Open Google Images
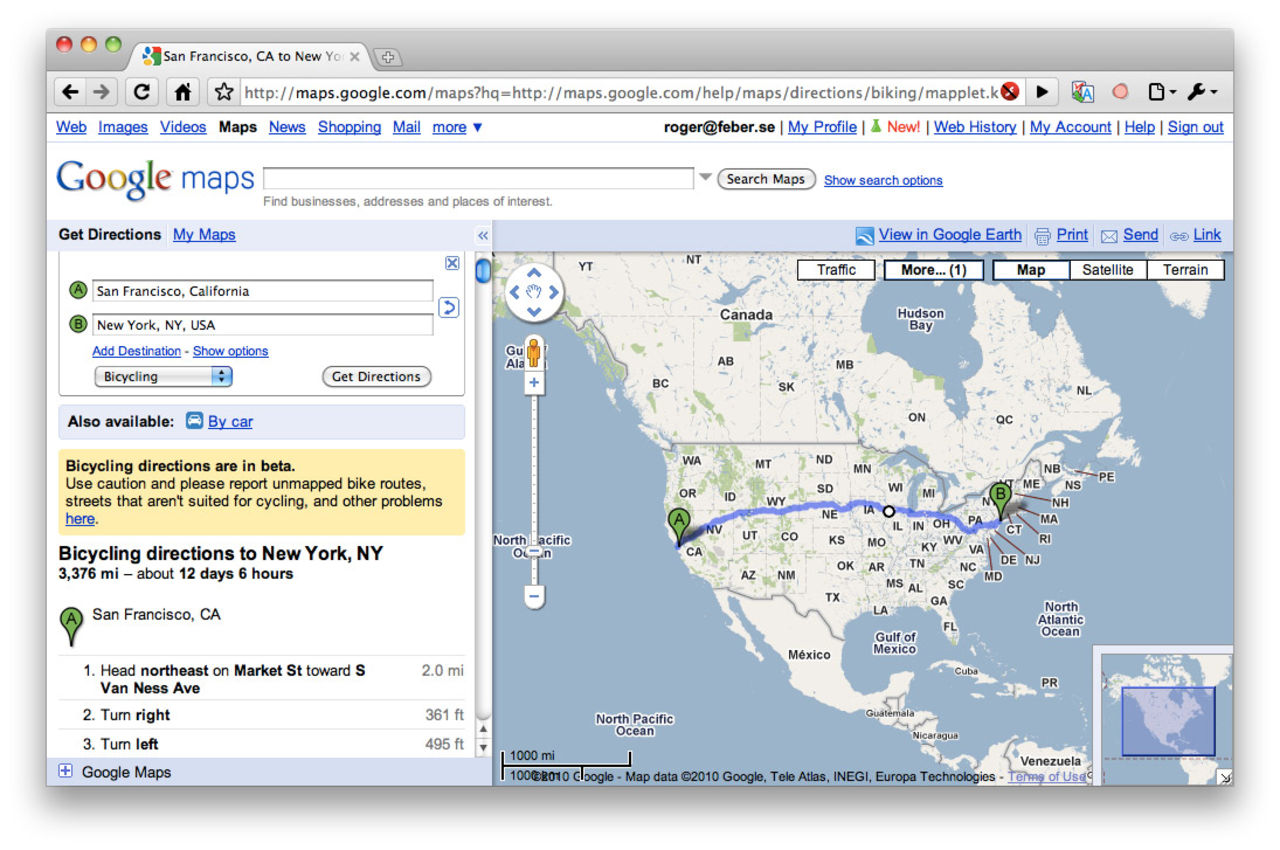The image size is (1280, 850). (123, 127)
